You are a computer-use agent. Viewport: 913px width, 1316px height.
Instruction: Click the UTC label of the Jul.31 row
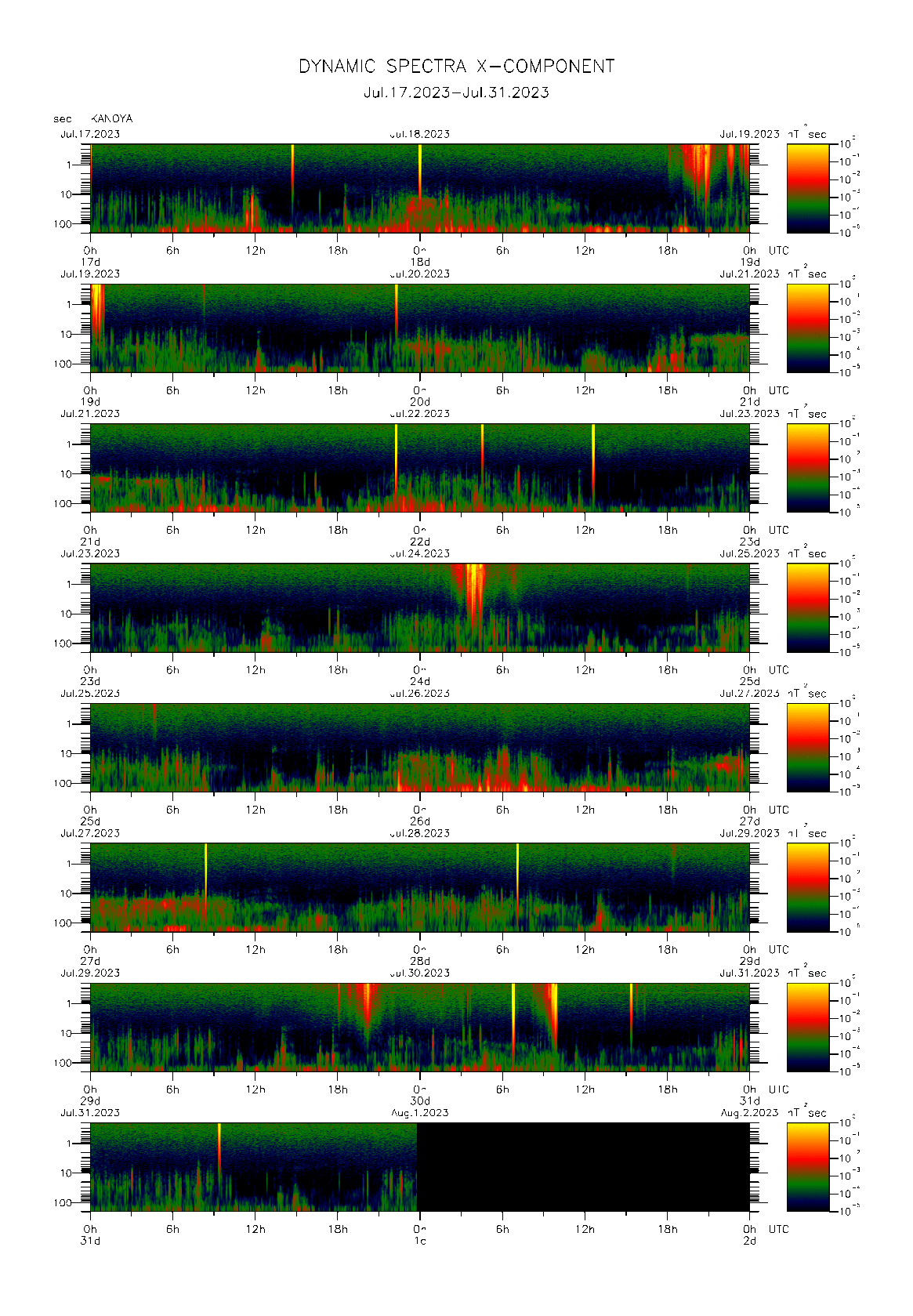(778, 1229)
